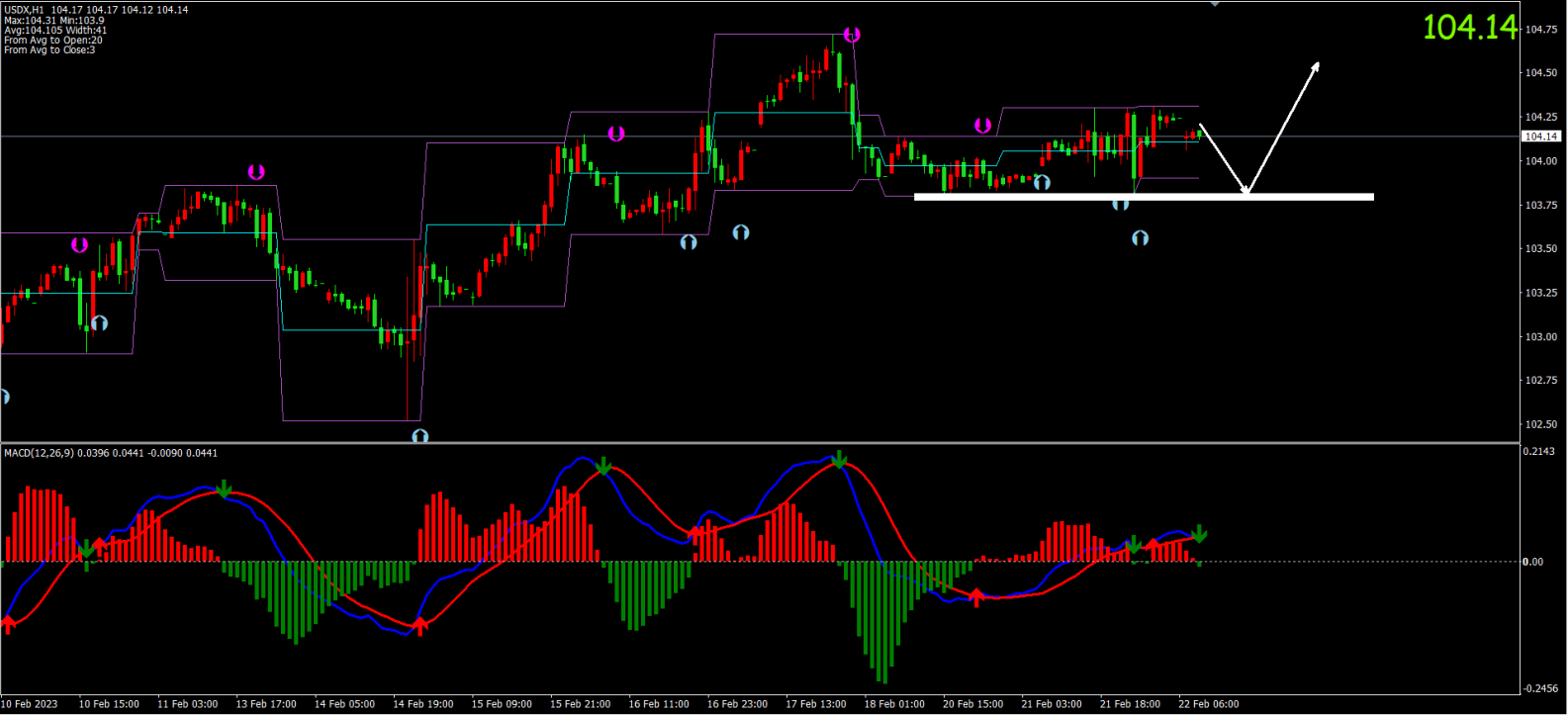This screenshot has height=715, width=1568.
Task: Click the 104.75 level on price scale
Action: [1540, 30]
